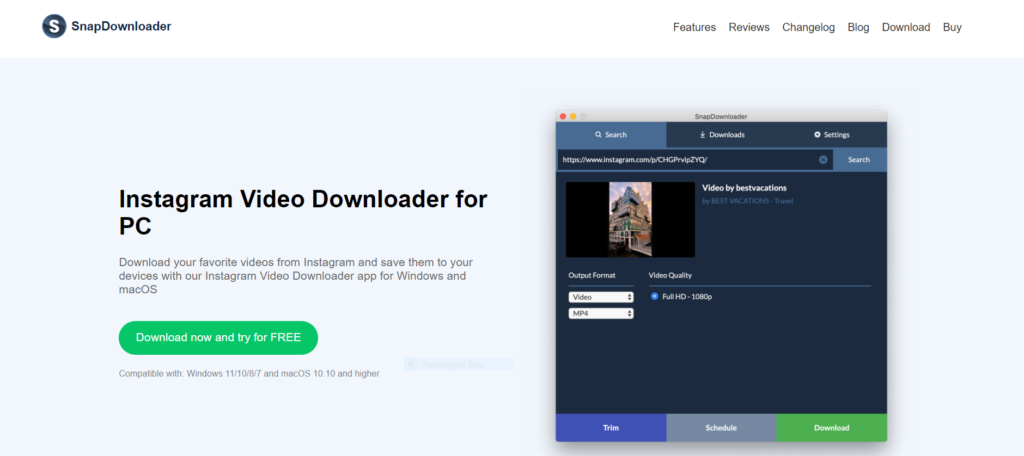Click the 'Video Quality' label
The height and width of the screenshot is (456, 1024).
coord(670,275)
